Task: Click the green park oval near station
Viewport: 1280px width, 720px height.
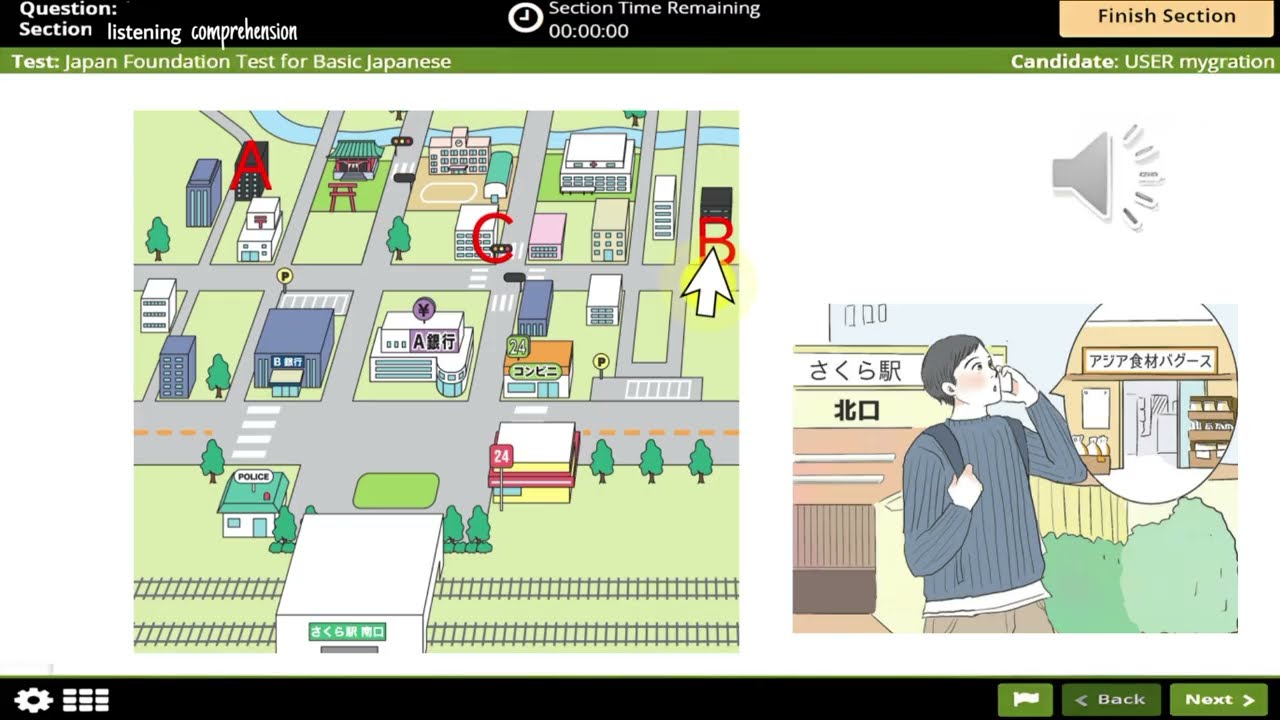Action: (396, 491)
